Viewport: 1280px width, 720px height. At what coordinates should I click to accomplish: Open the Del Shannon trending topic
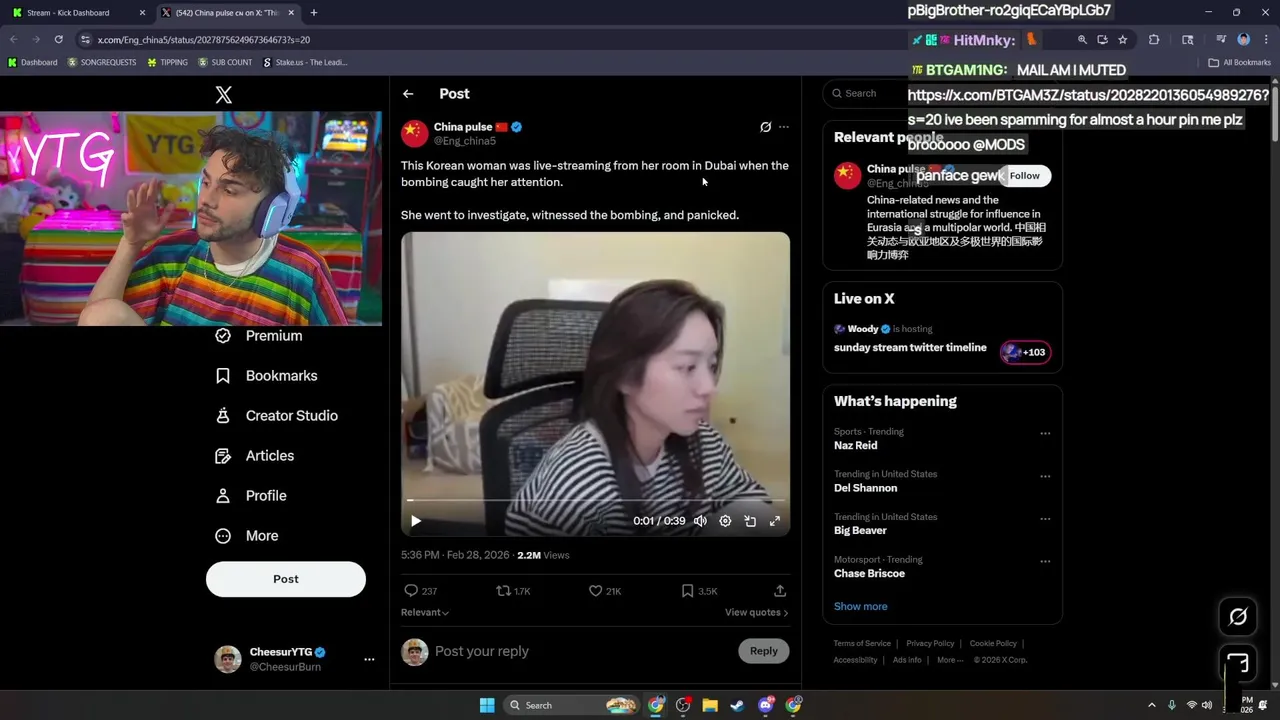865,488
